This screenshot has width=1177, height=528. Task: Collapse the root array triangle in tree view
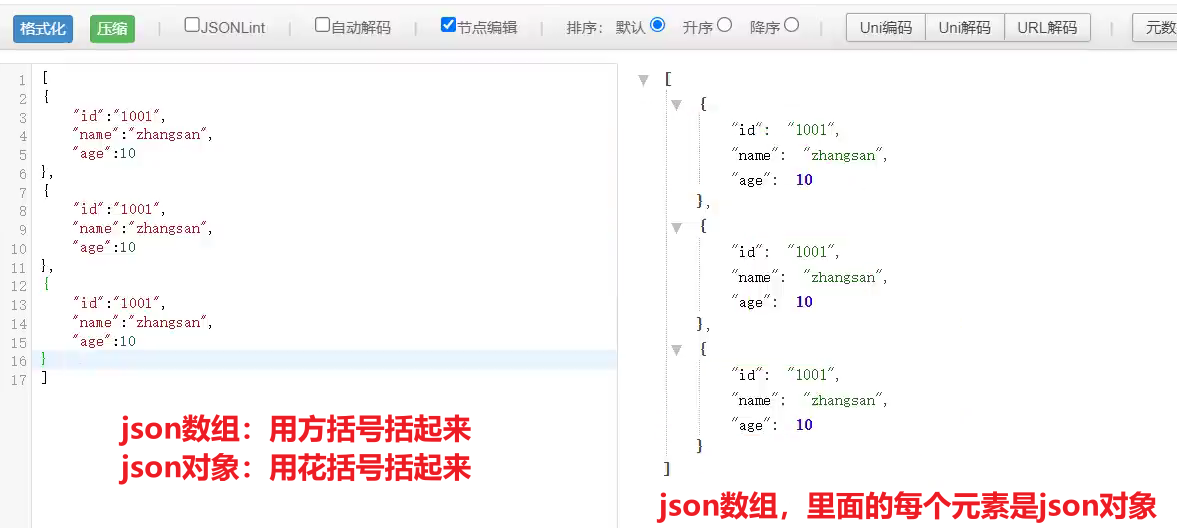coord(643,80)
